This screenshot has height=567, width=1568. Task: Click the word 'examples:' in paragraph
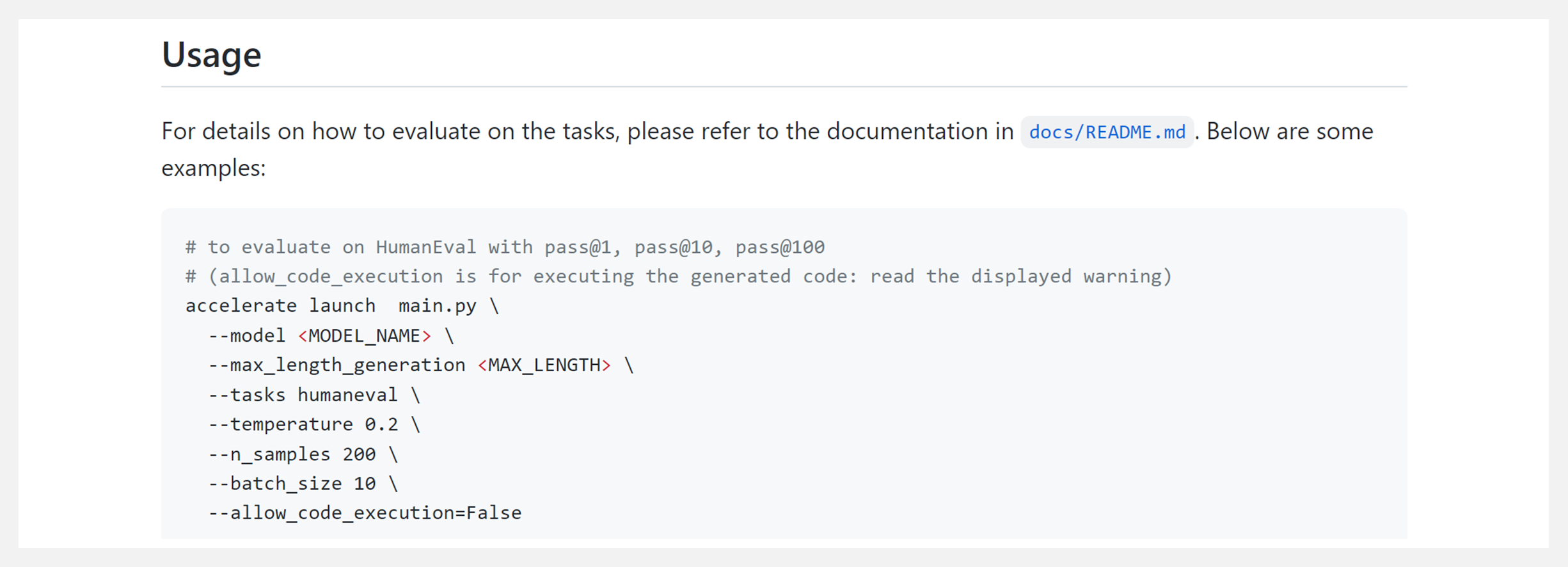(213, 168)
